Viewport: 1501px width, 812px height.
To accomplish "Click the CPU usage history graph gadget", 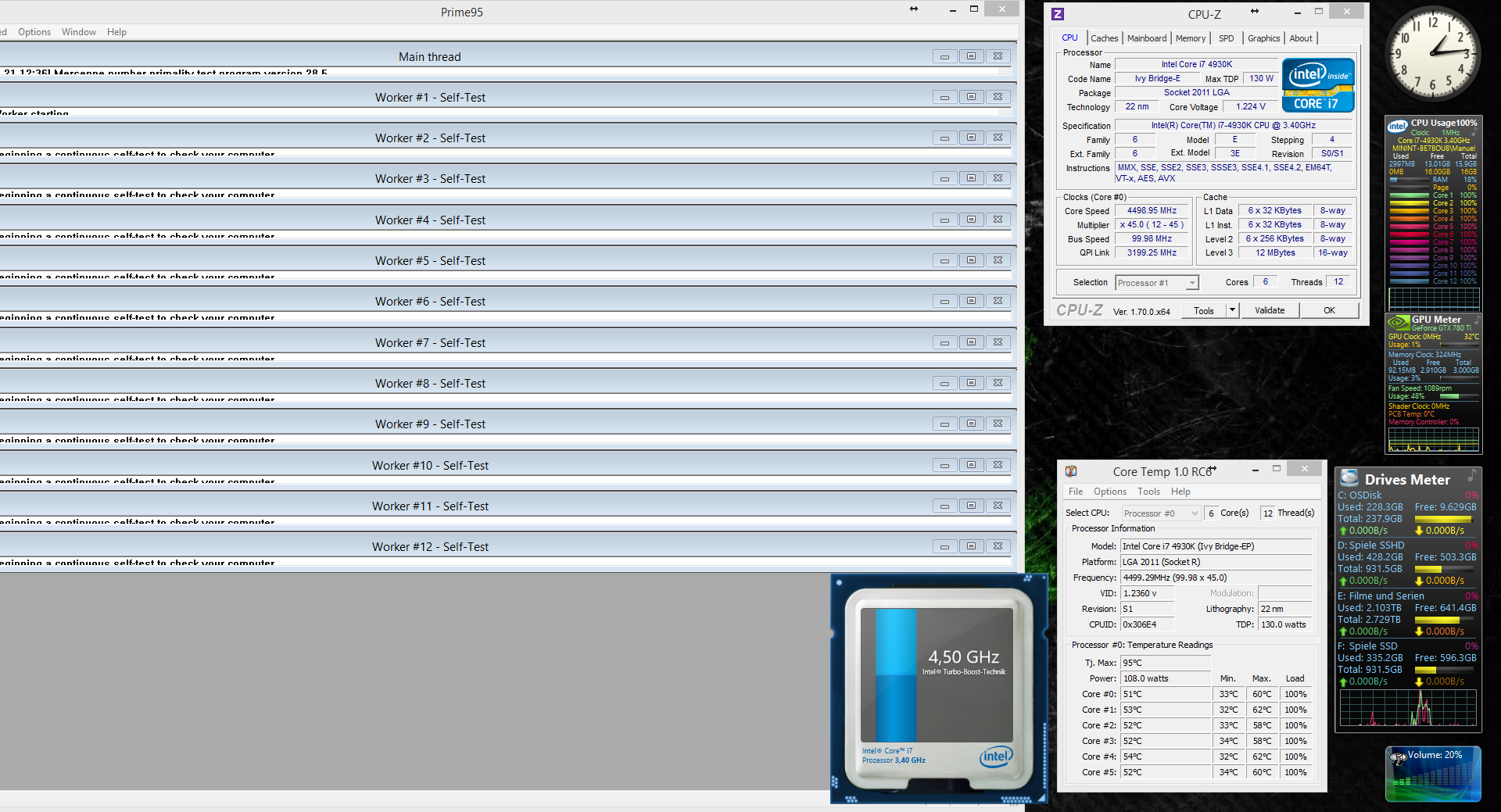I will pyautogui.click(x=1434, y=299).
